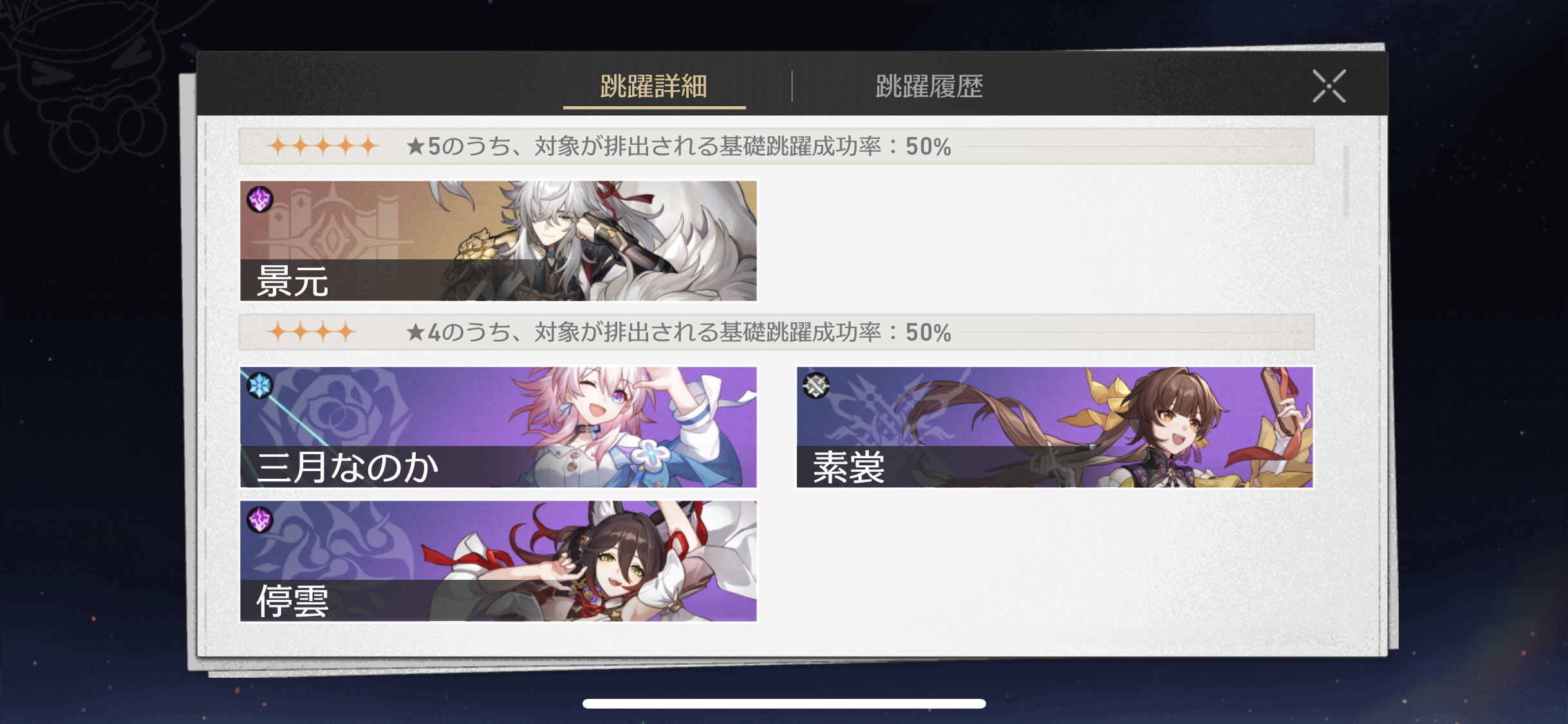Click the Physical element icon on 素裳 card
The height and width of the screenshot is (724, 1568).
pos(816,385)
